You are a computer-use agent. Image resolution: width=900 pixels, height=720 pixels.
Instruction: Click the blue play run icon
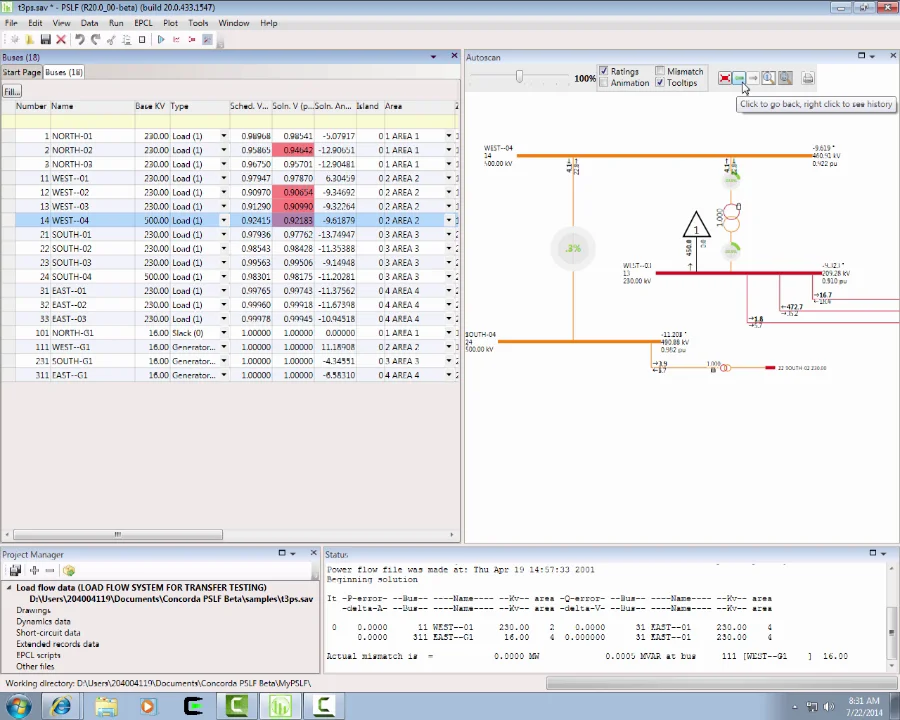pyautogui.click(x=160, y=40)
